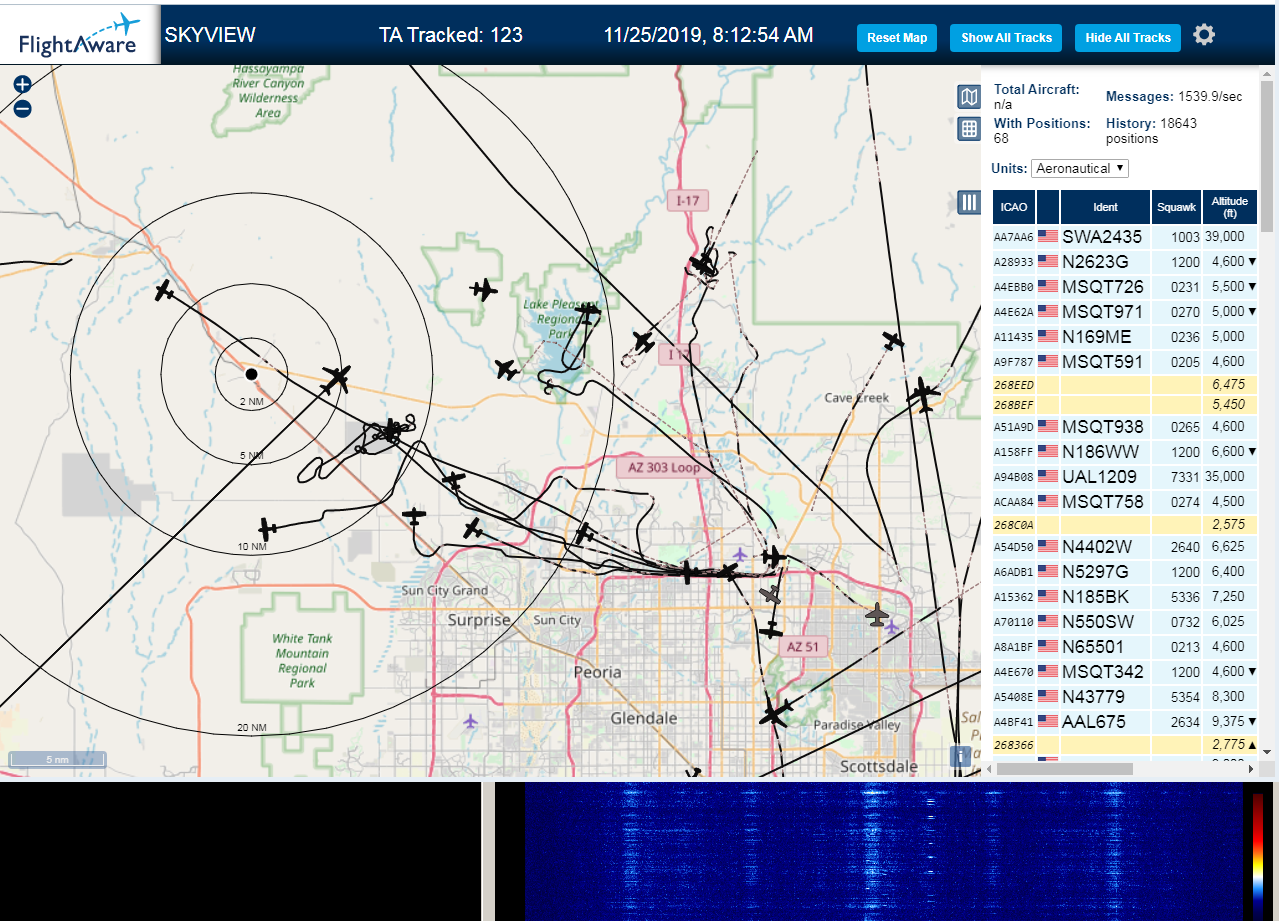This screenshot has height=921, width=1279.
Task: Click the map info 'i' icon
Action: tap(960, 756)
